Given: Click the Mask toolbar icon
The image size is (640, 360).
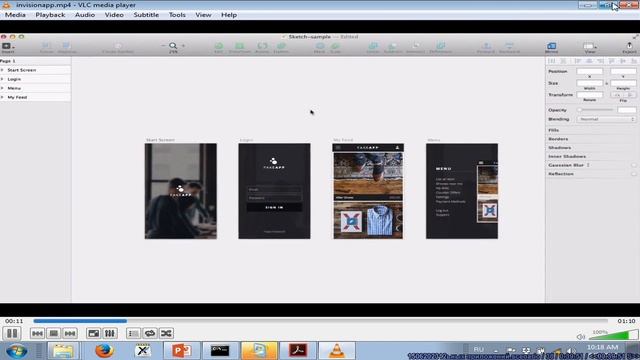Looking at the screenshot, I should click(x=320, y=46).
